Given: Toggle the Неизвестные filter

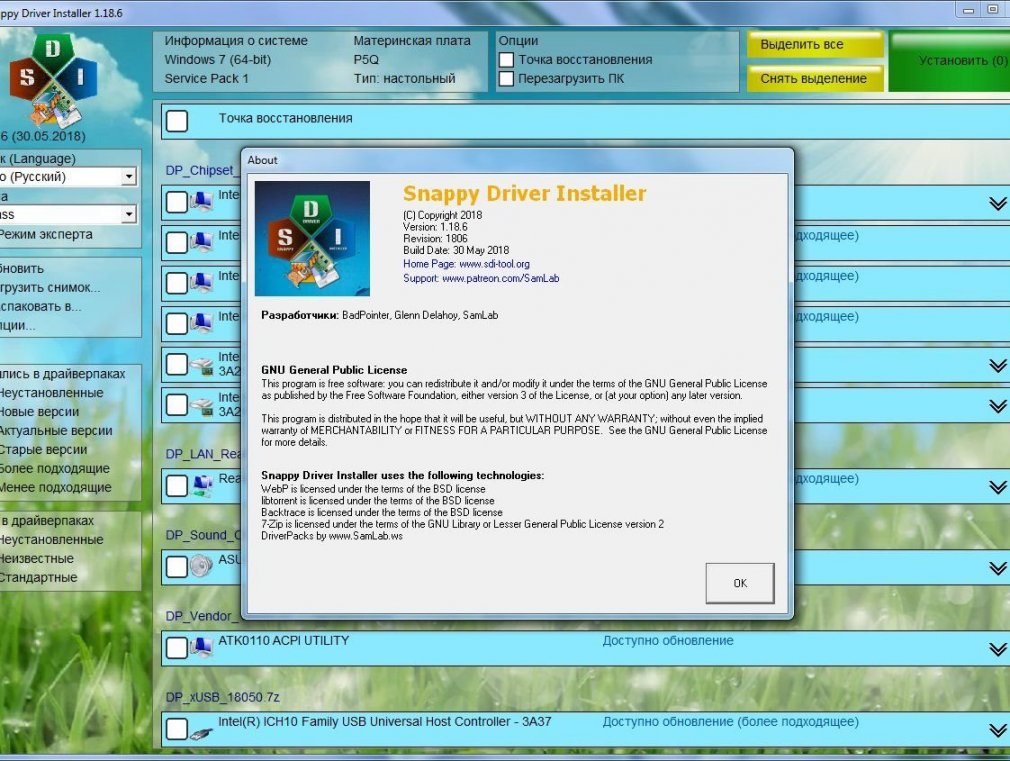Looking at the screenshot, I should coord(37,559).
